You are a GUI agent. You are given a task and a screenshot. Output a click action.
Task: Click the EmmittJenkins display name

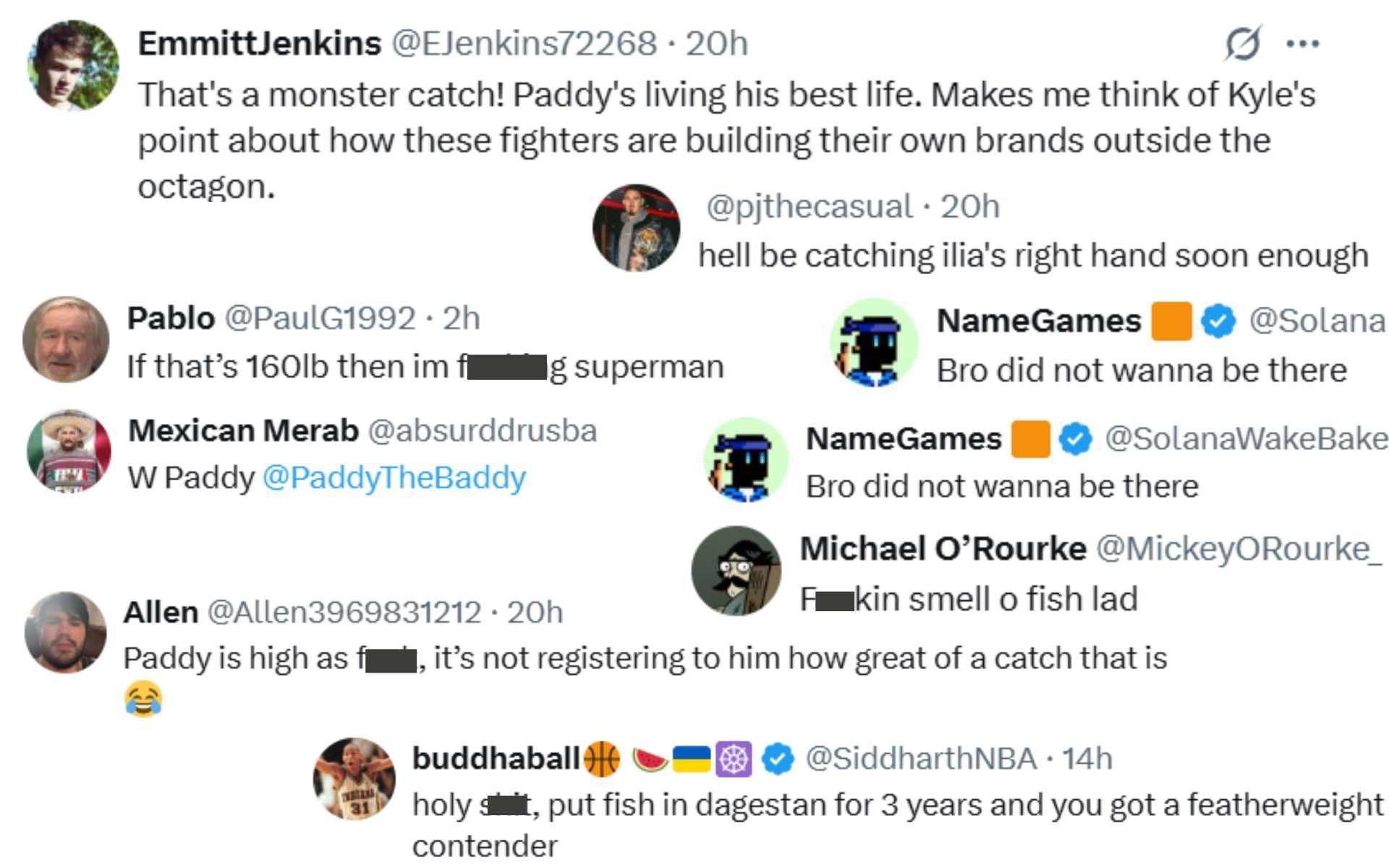pos(260,43)
